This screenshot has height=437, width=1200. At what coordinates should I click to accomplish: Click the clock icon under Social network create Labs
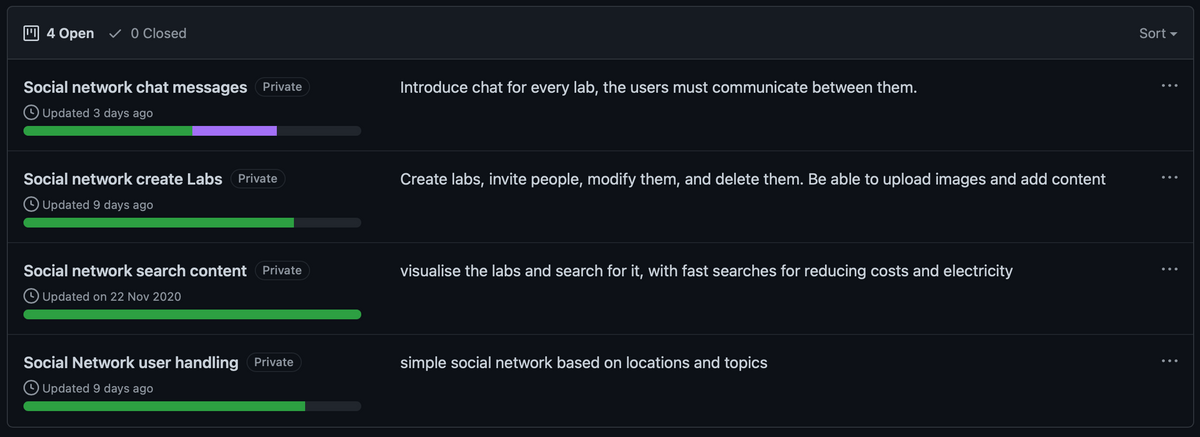(x=31, y=205)
